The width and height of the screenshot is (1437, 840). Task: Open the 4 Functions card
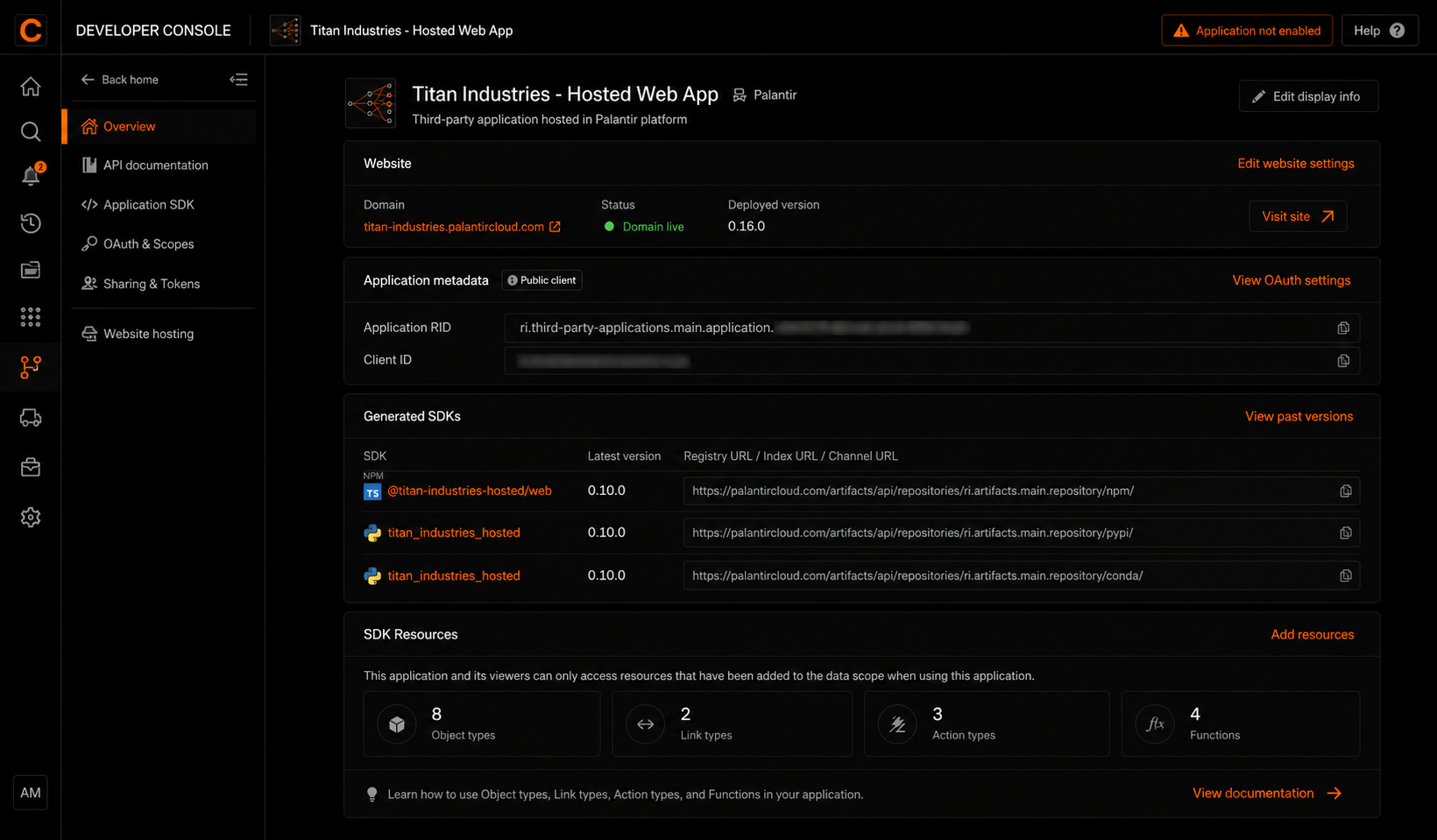click(x=1241, y=724)
